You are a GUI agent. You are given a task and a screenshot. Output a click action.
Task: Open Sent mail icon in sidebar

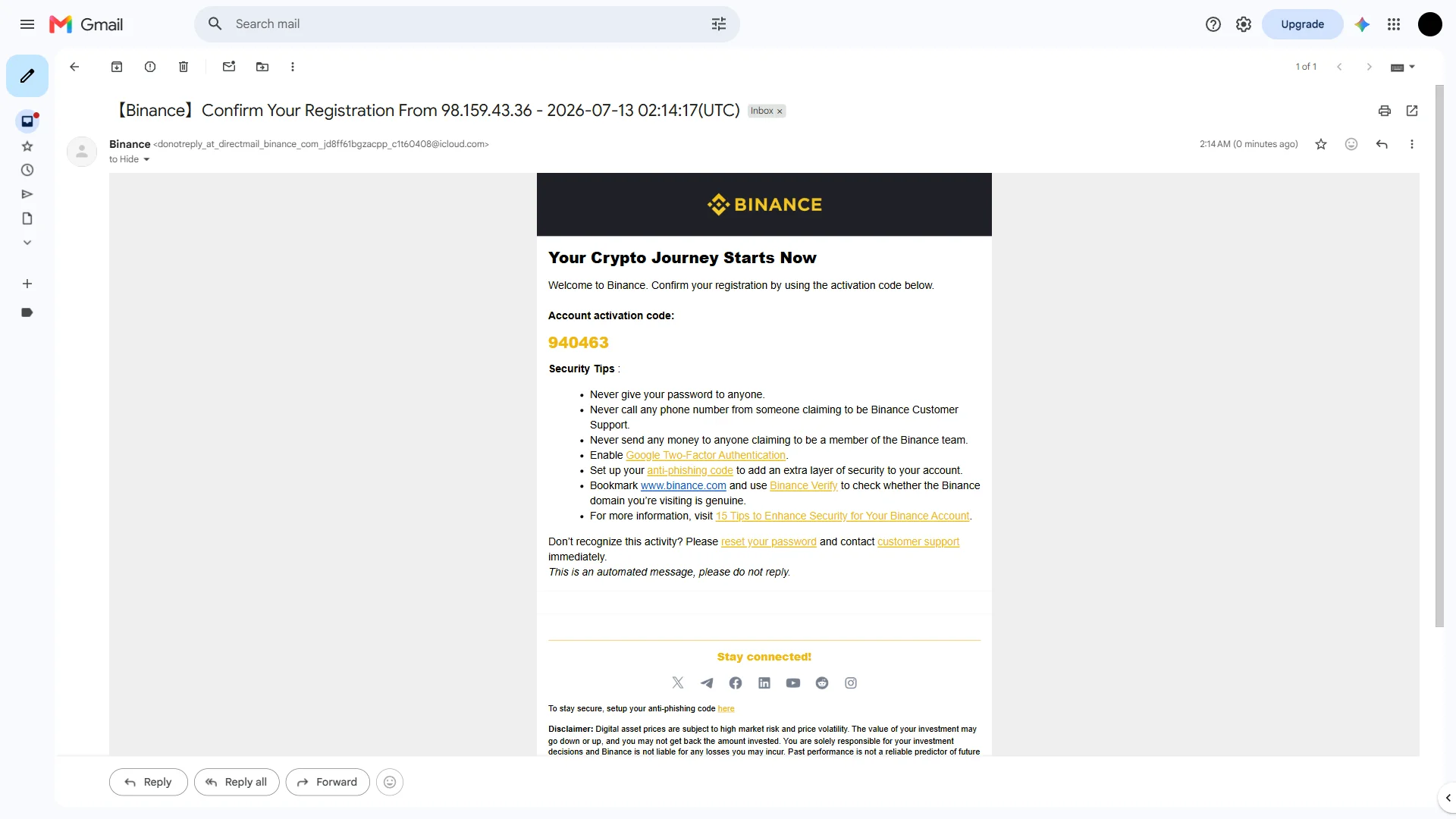(x=27, y=194)
